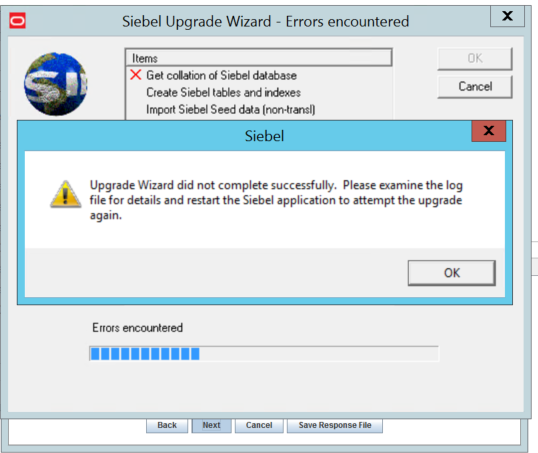This screenshot has height=453, width=538.
Task: Select the Items column header
Action: coord(259,58)
